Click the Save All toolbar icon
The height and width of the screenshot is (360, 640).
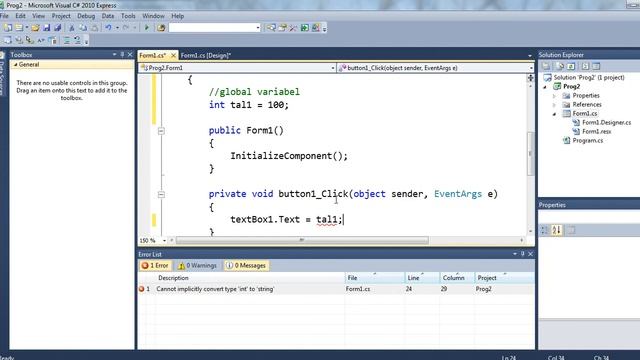pyautogui.click(x=57, y=28)
